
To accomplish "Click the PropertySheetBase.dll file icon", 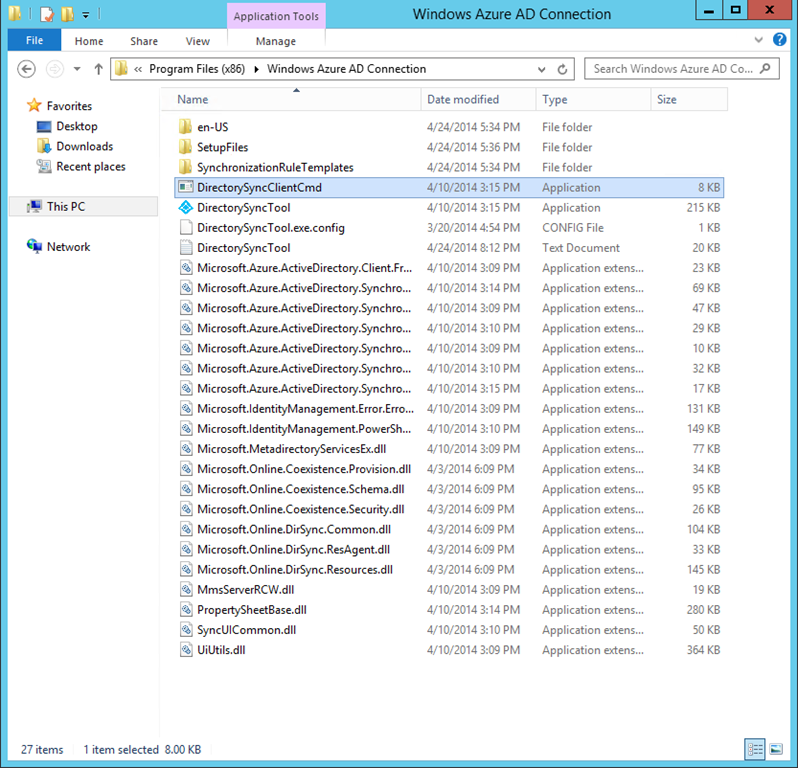I will coord(186,610).
